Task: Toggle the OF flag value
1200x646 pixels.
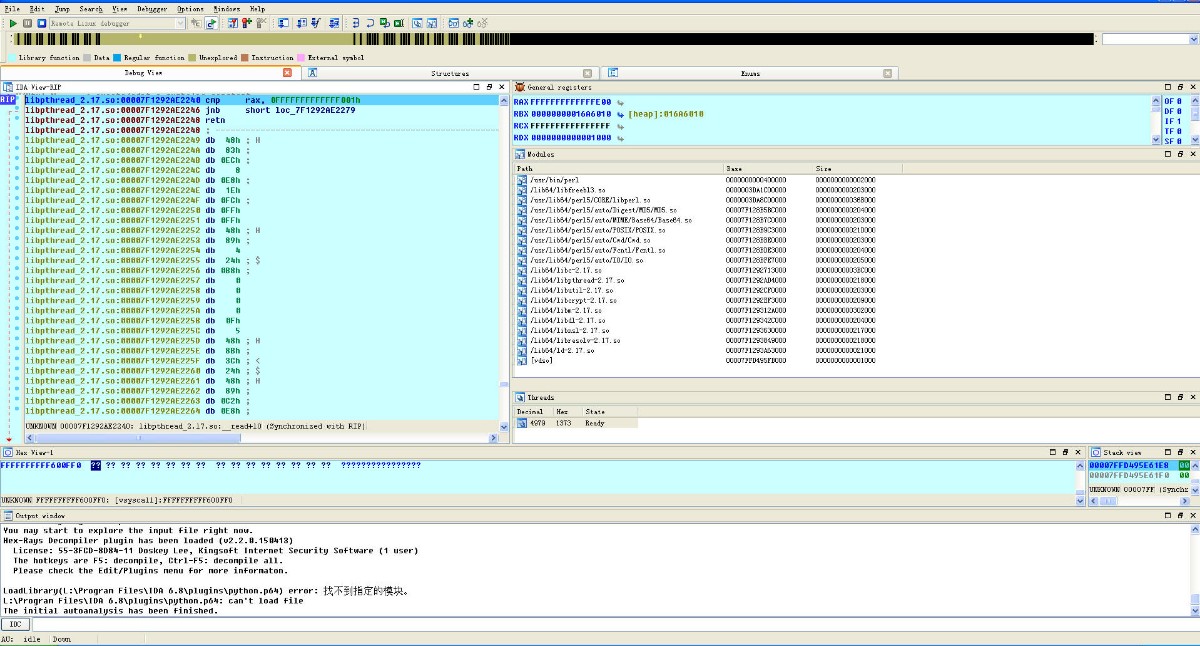Action: [1179, 101]
